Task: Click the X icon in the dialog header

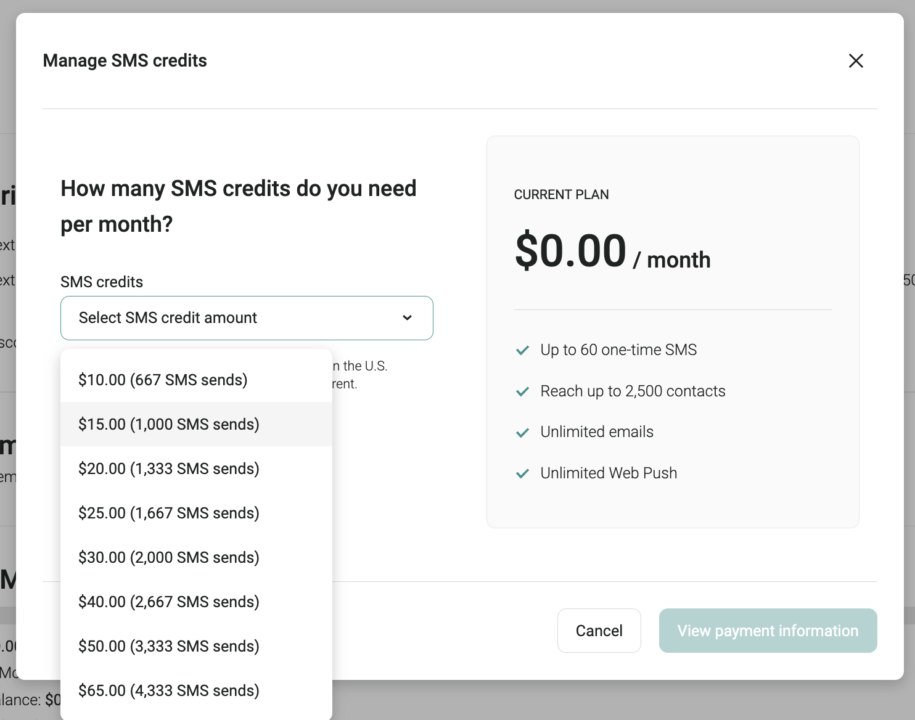Action: tap(856, 60)
